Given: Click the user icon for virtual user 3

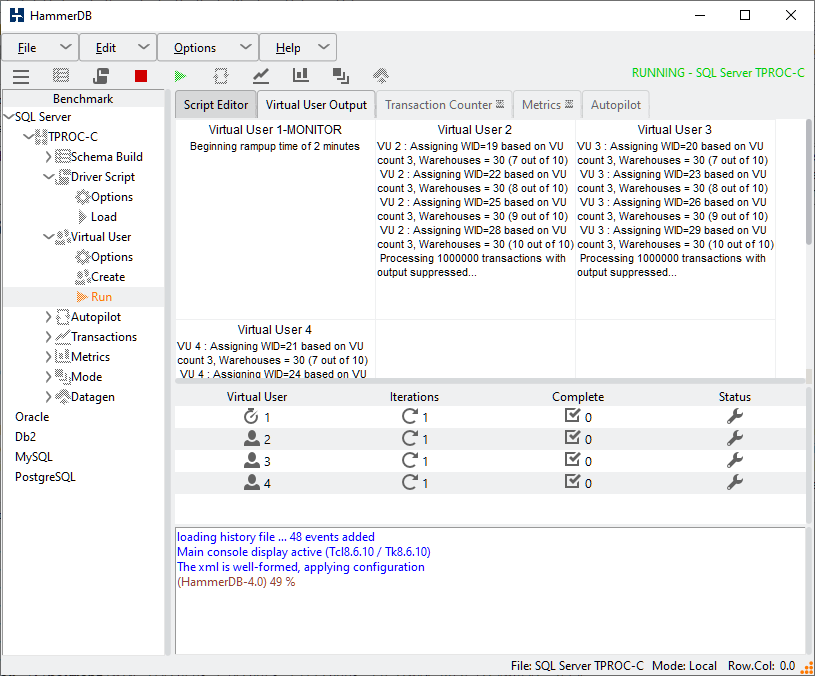Looking at the screenshot, I should click(x=252, y=460).
